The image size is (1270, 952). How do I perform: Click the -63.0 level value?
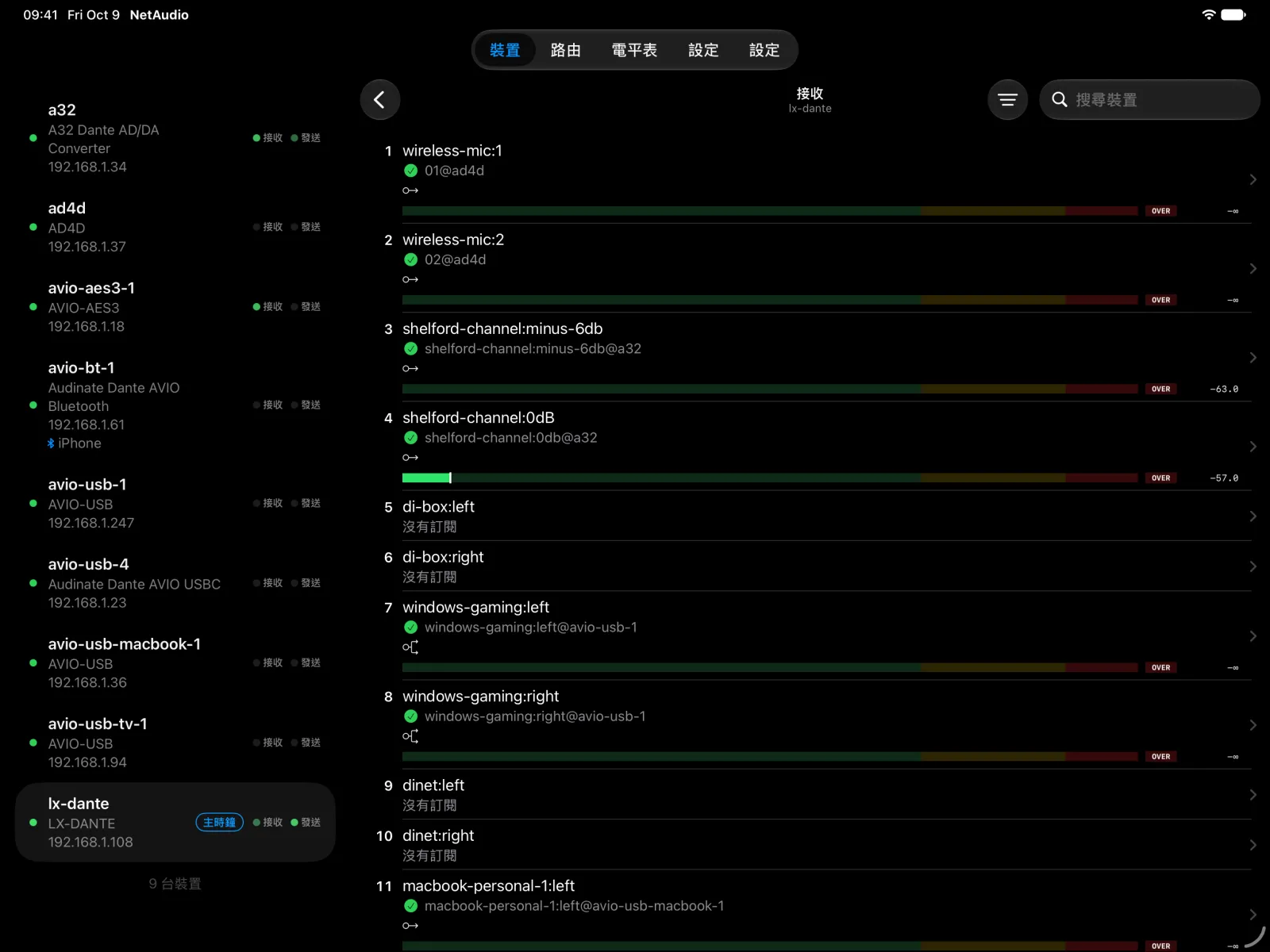[1224, 389]
